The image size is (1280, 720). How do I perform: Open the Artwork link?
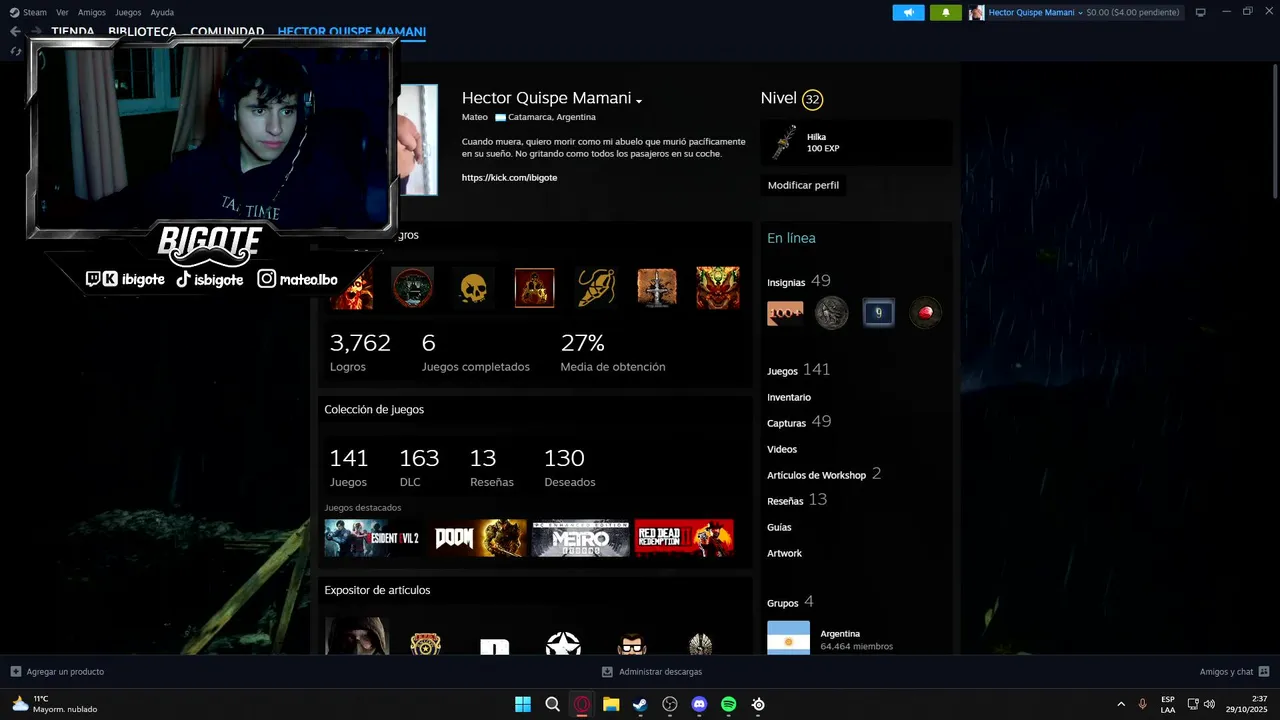click(x=784, y=553)
